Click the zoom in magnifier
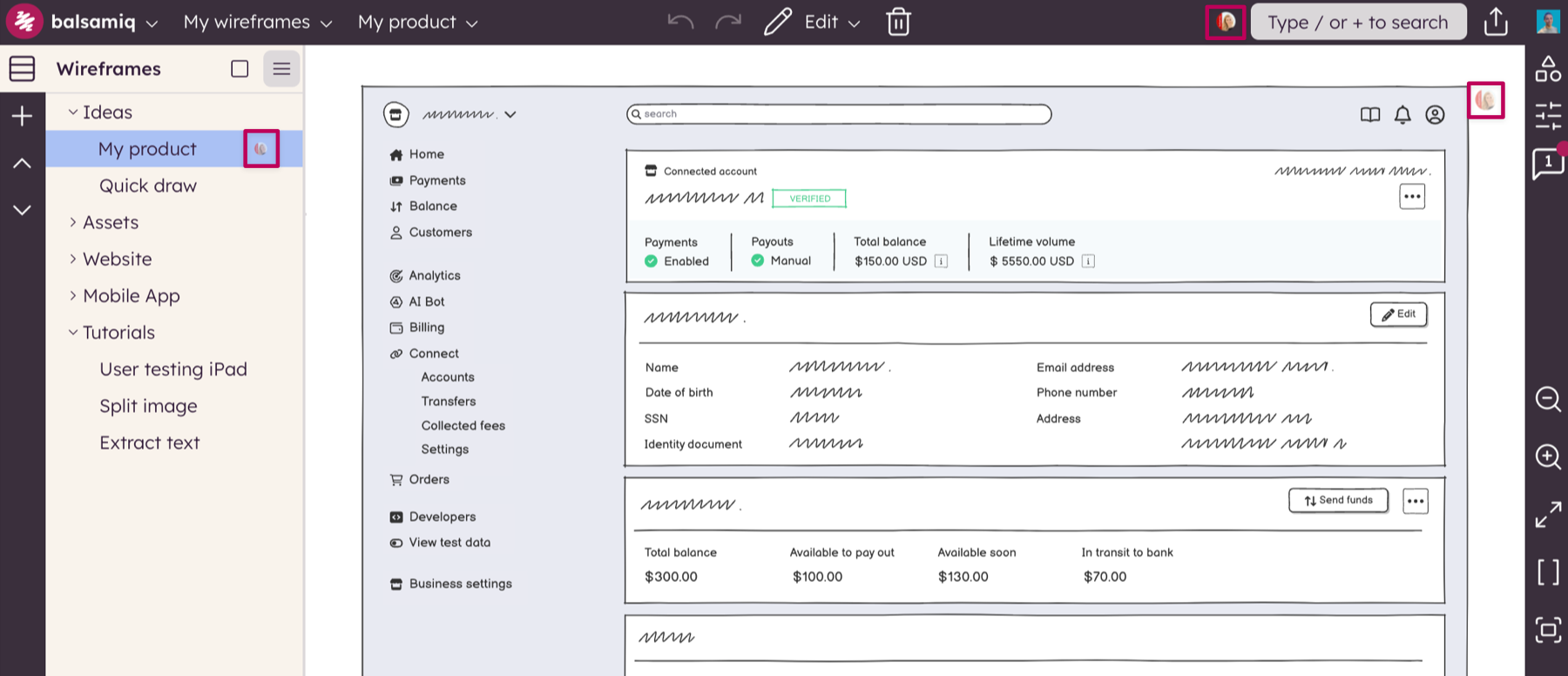The height and width of the screenshot is (676, 1568). pos(1548,456)
